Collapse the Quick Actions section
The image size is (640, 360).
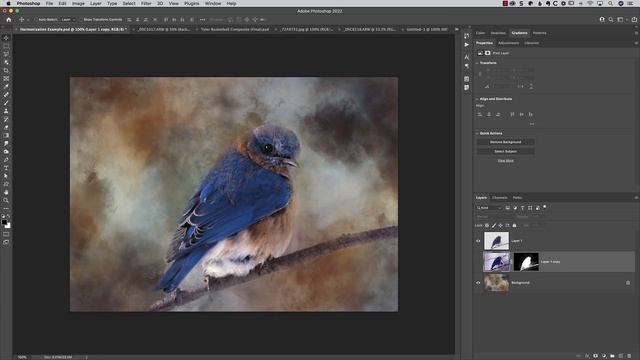[477, 133]
